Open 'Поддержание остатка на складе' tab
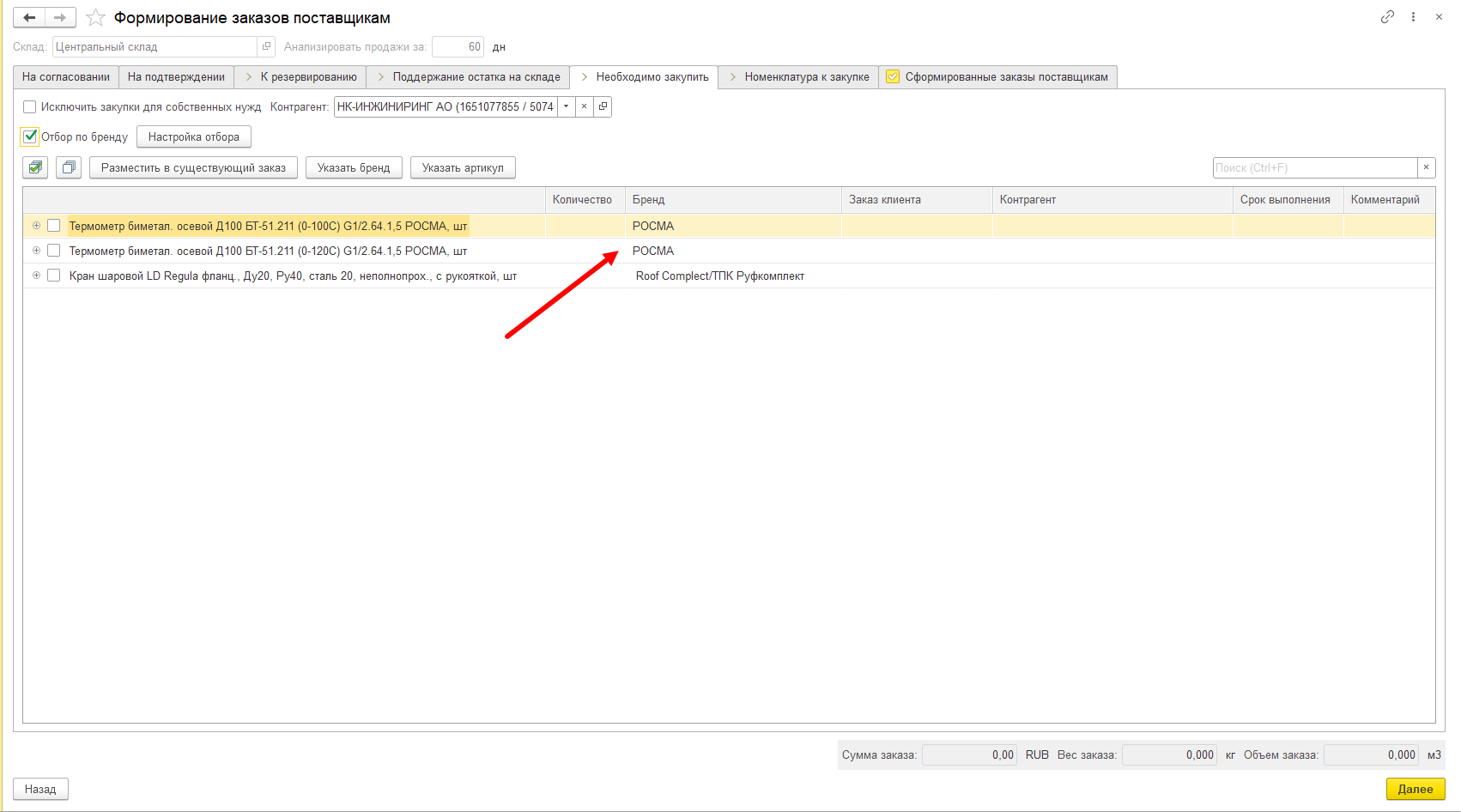Image resolution: width=1461 pixels, height=812 pixels. [x=468, y=76]
